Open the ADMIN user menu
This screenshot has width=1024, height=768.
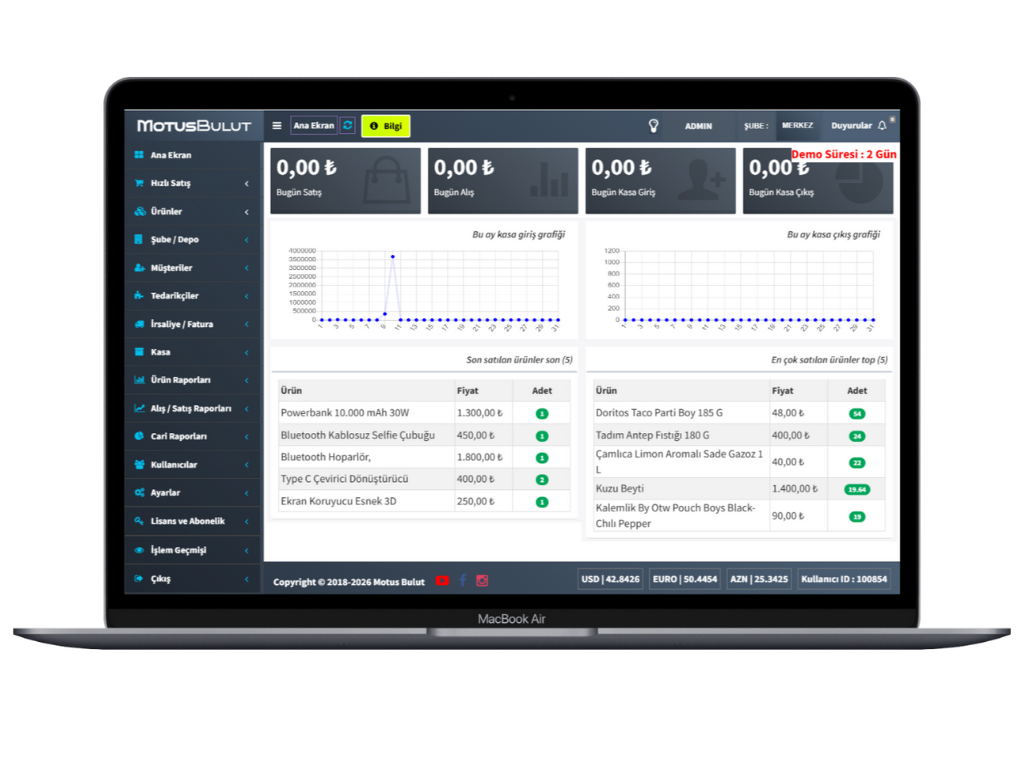[x=698, y=126]
